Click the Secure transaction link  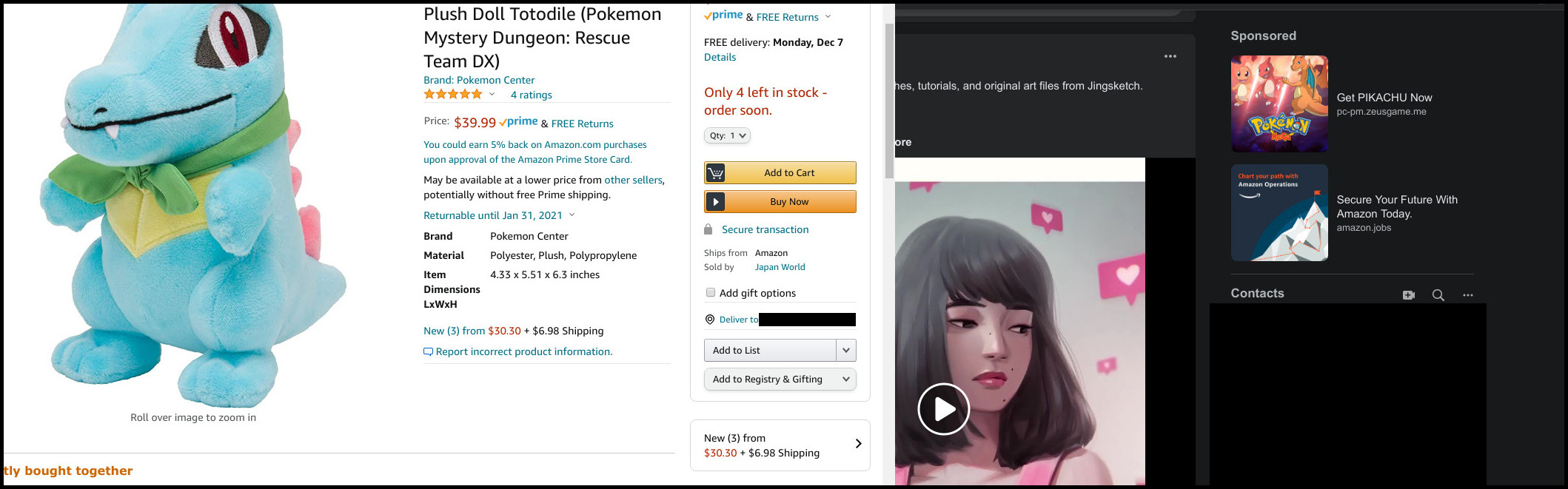click(x=765, y=229)
